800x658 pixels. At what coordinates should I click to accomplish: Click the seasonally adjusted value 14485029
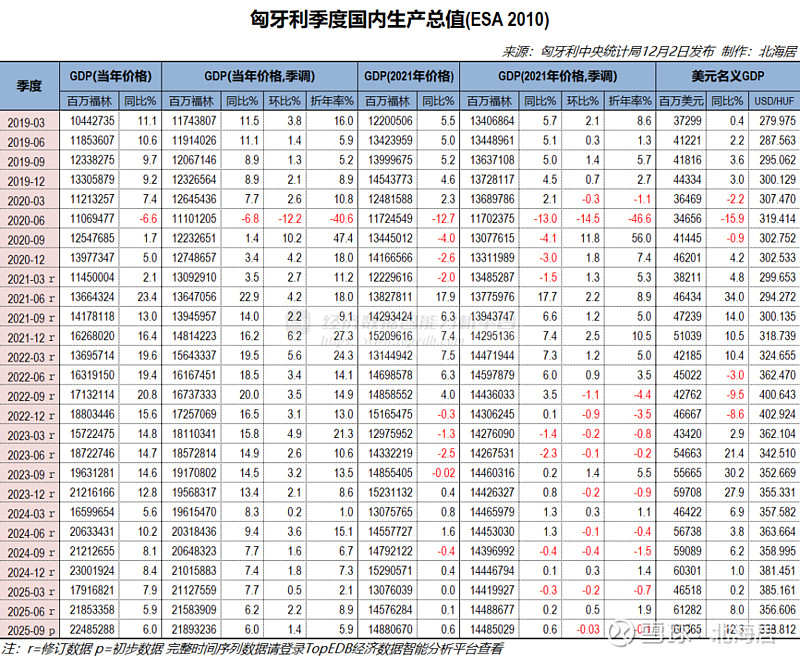click(x=492, y=629)
